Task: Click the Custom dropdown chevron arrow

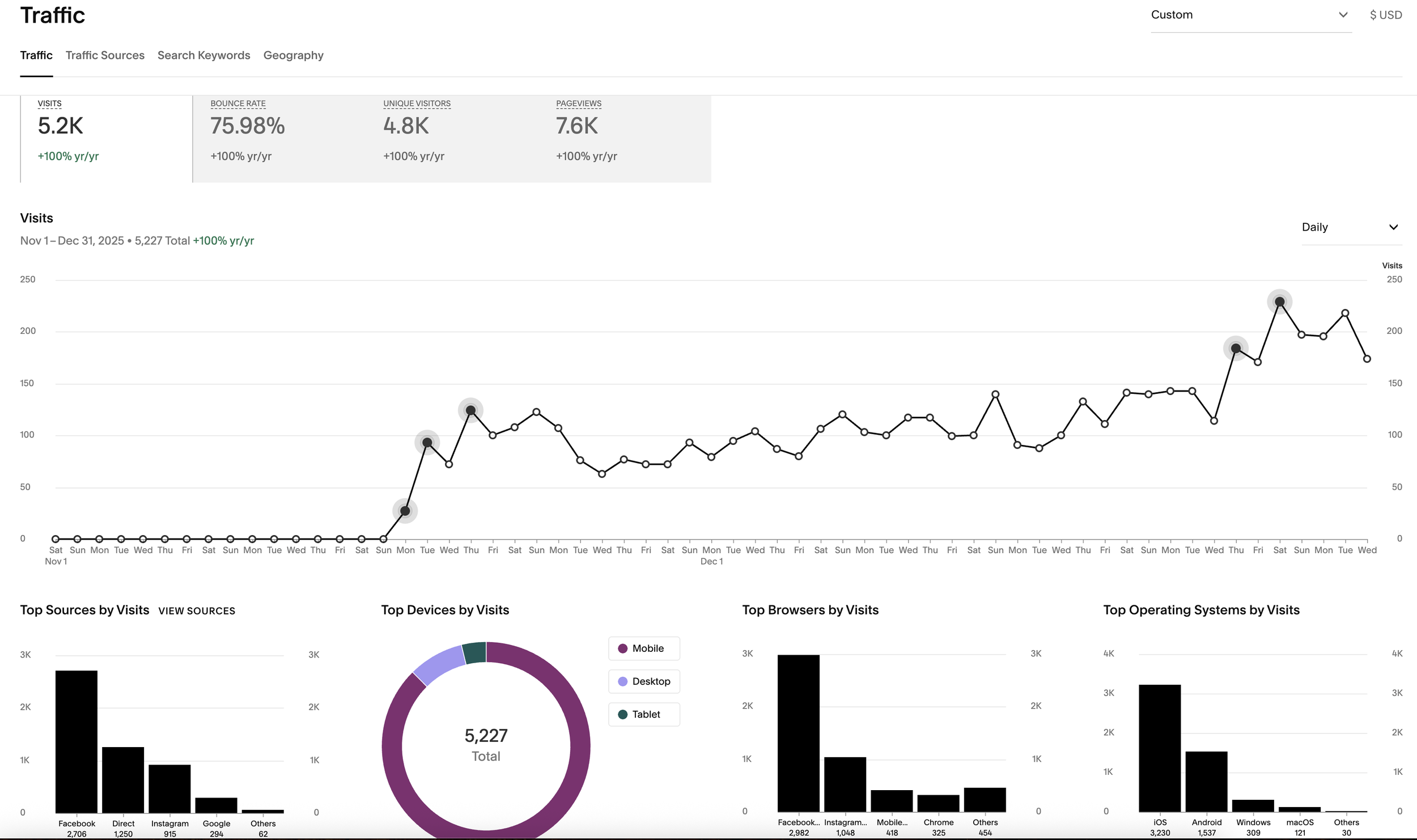Action: (1343, 15)
